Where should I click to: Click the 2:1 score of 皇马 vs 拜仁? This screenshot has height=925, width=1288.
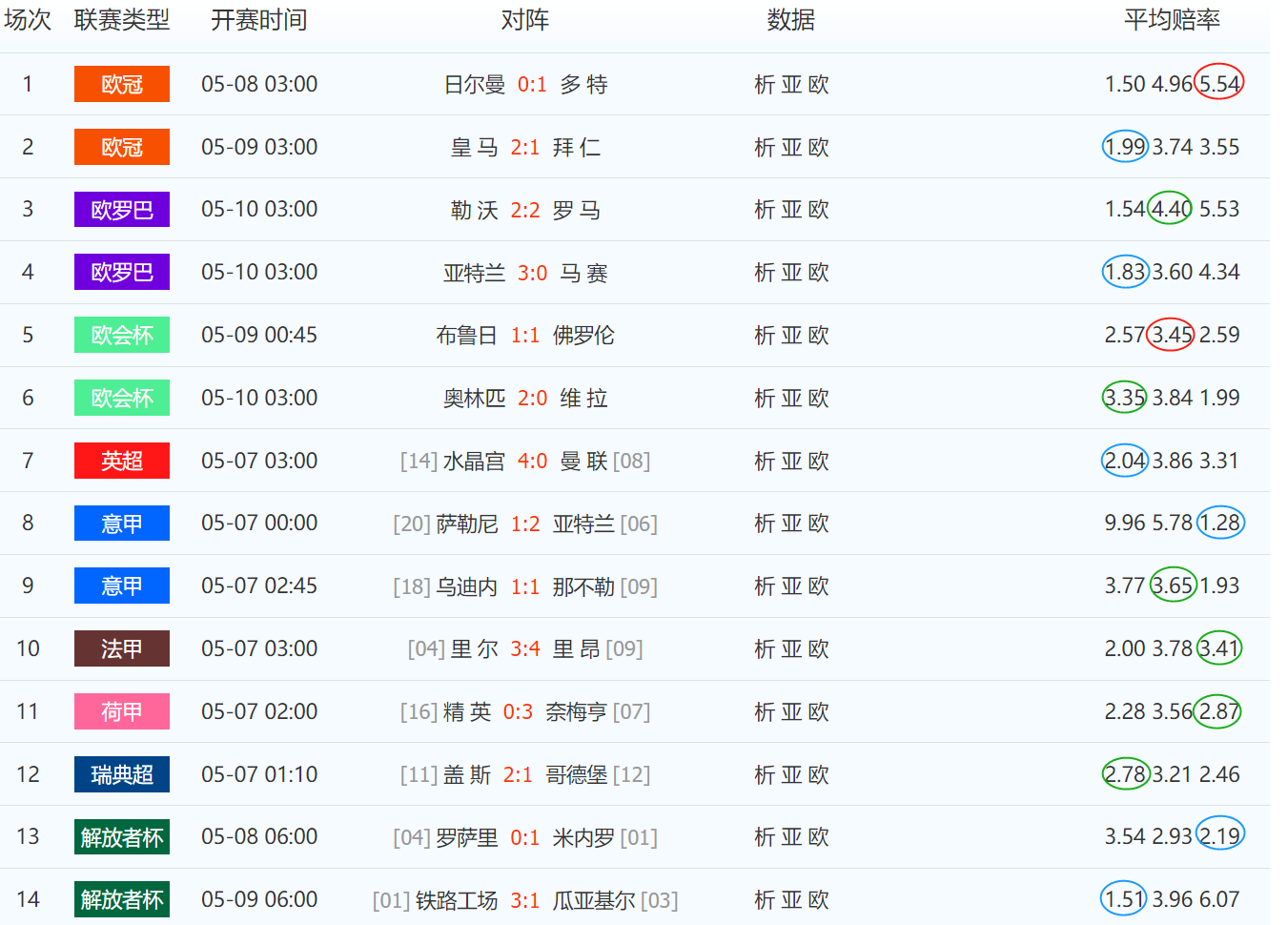[524, 147]
